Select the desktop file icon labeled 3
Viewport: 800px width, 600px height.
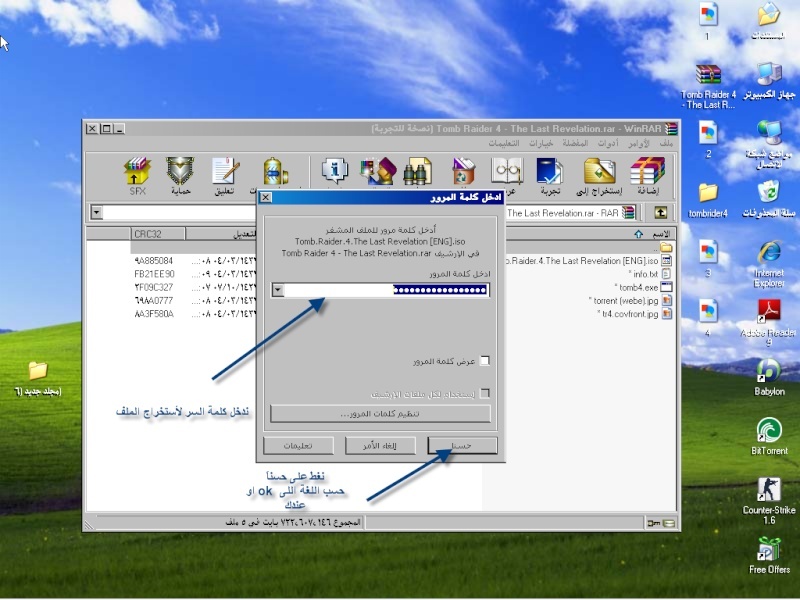click(x=708, y=258)
